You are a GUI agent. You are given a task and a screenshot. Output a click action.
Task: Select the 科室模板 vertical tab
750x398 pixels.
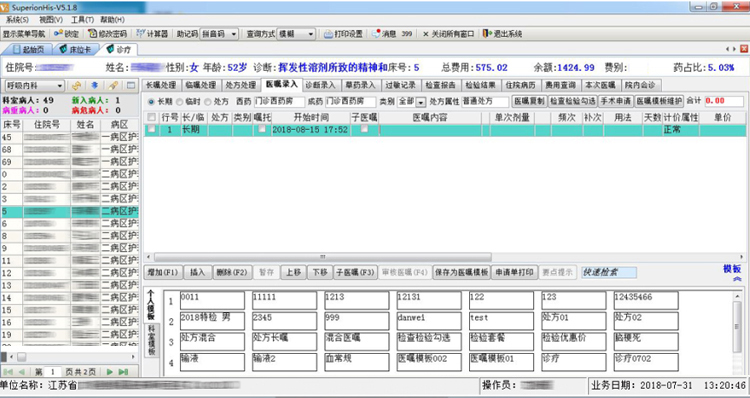tap(151, 341)
